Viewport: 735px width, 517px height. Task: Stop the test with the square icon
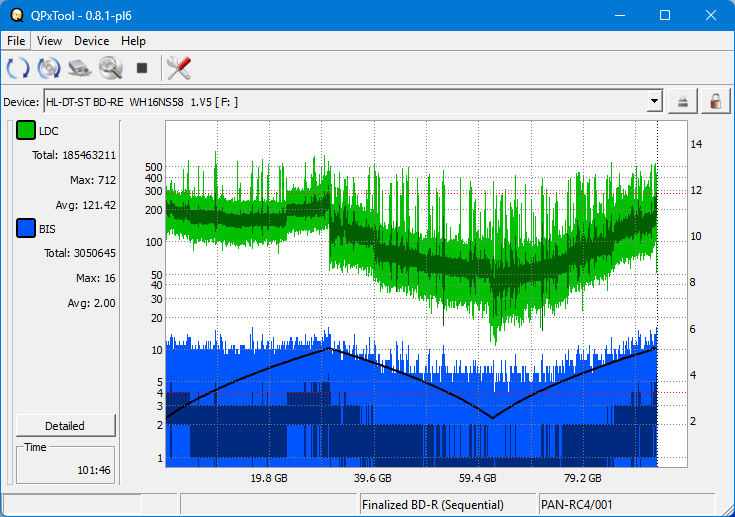142,68
